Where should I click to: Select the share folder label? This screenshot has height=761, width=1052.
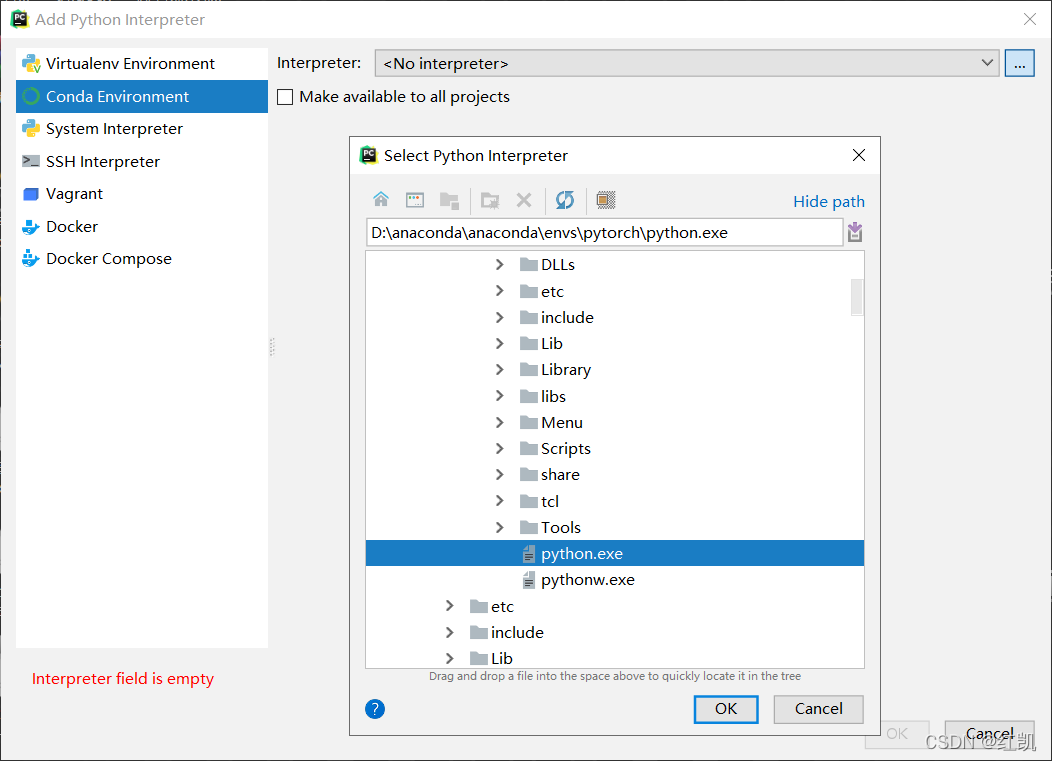point(560,474)
